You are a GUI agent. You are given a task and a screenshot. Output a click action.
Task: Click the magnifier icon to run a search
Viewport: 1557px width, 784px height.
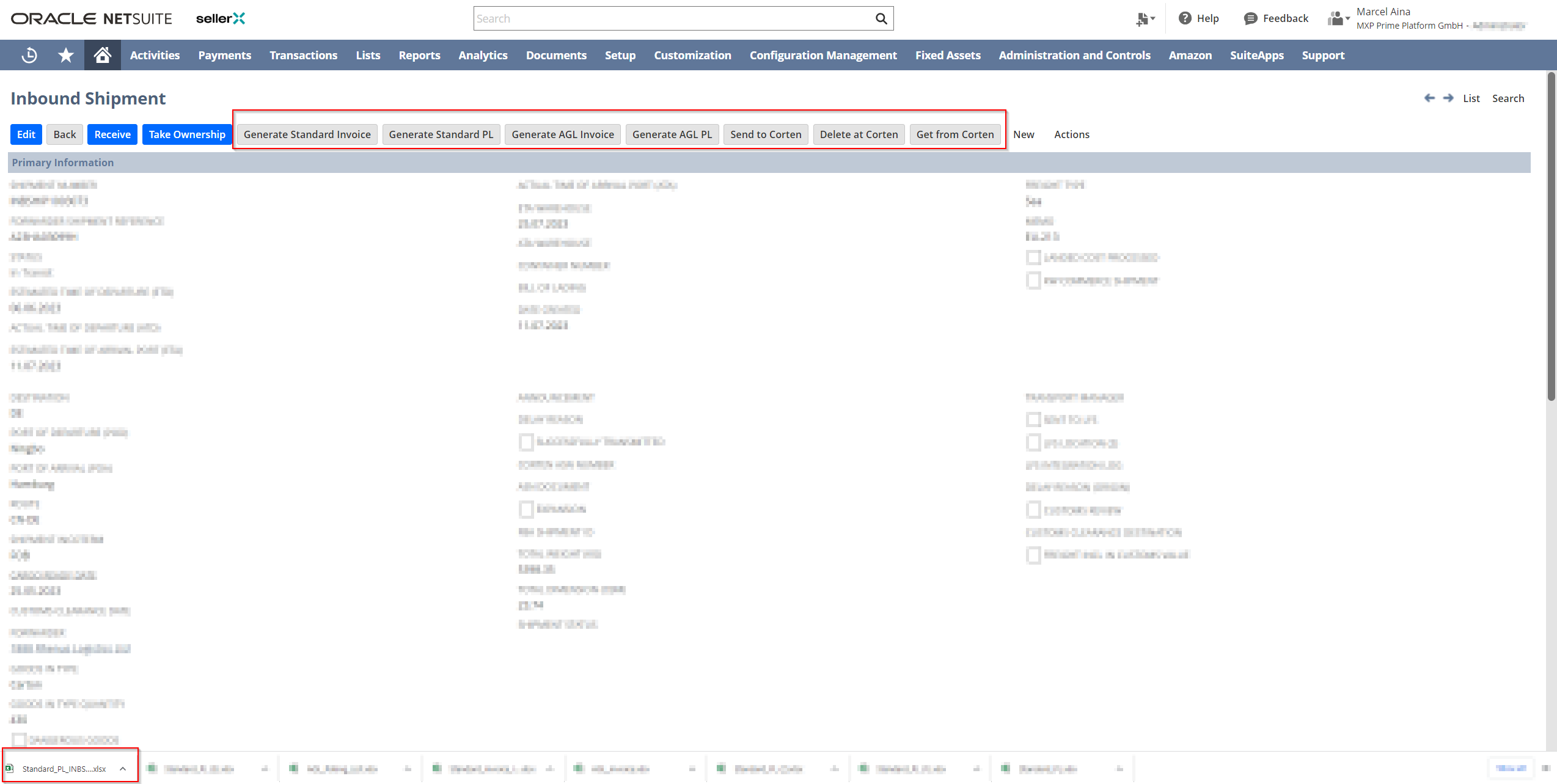pos(881,18)
